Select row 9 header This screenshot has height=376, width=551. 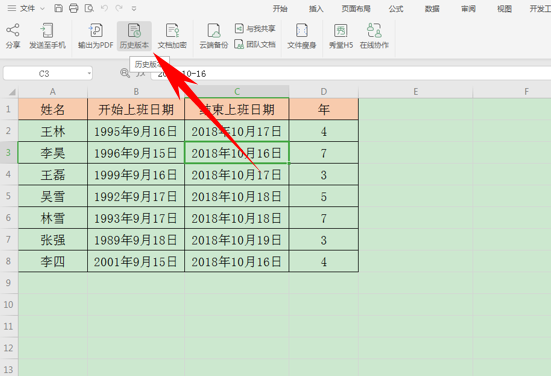pyautogui.click(x=8, y=283)
